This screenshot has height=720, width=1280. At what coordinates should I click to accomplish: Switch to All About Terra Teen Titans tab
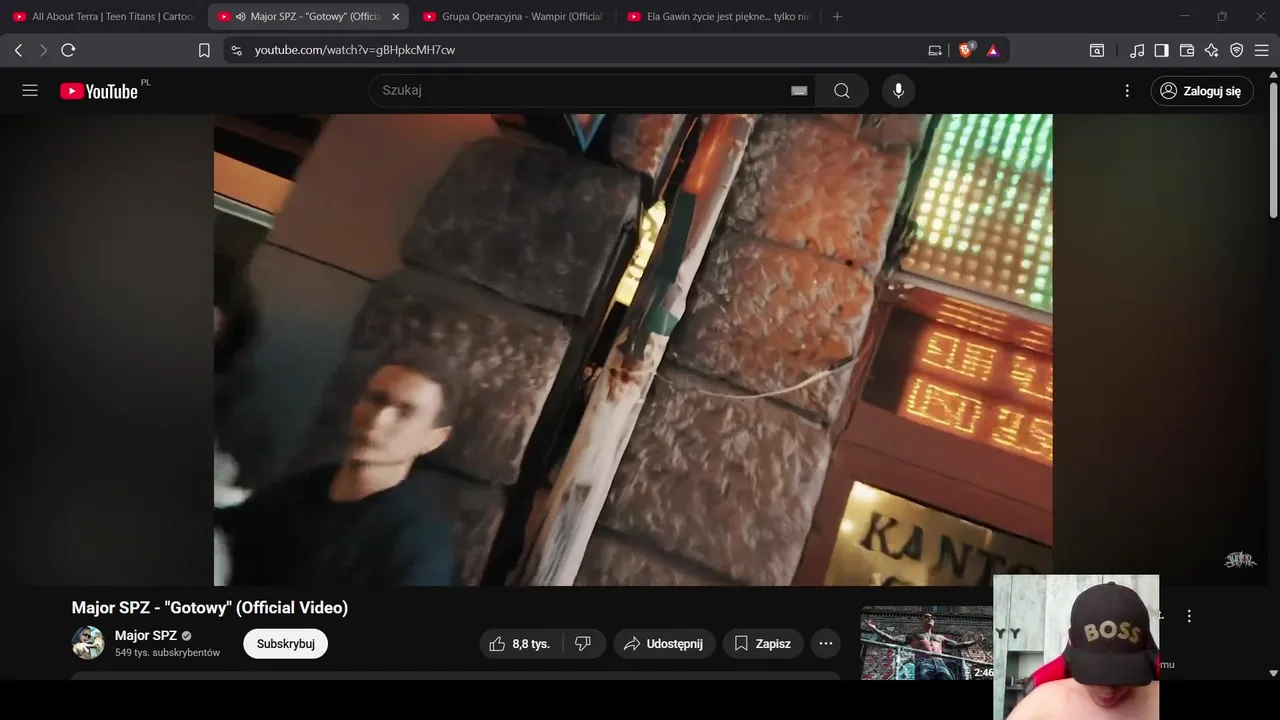coord(103,17)
